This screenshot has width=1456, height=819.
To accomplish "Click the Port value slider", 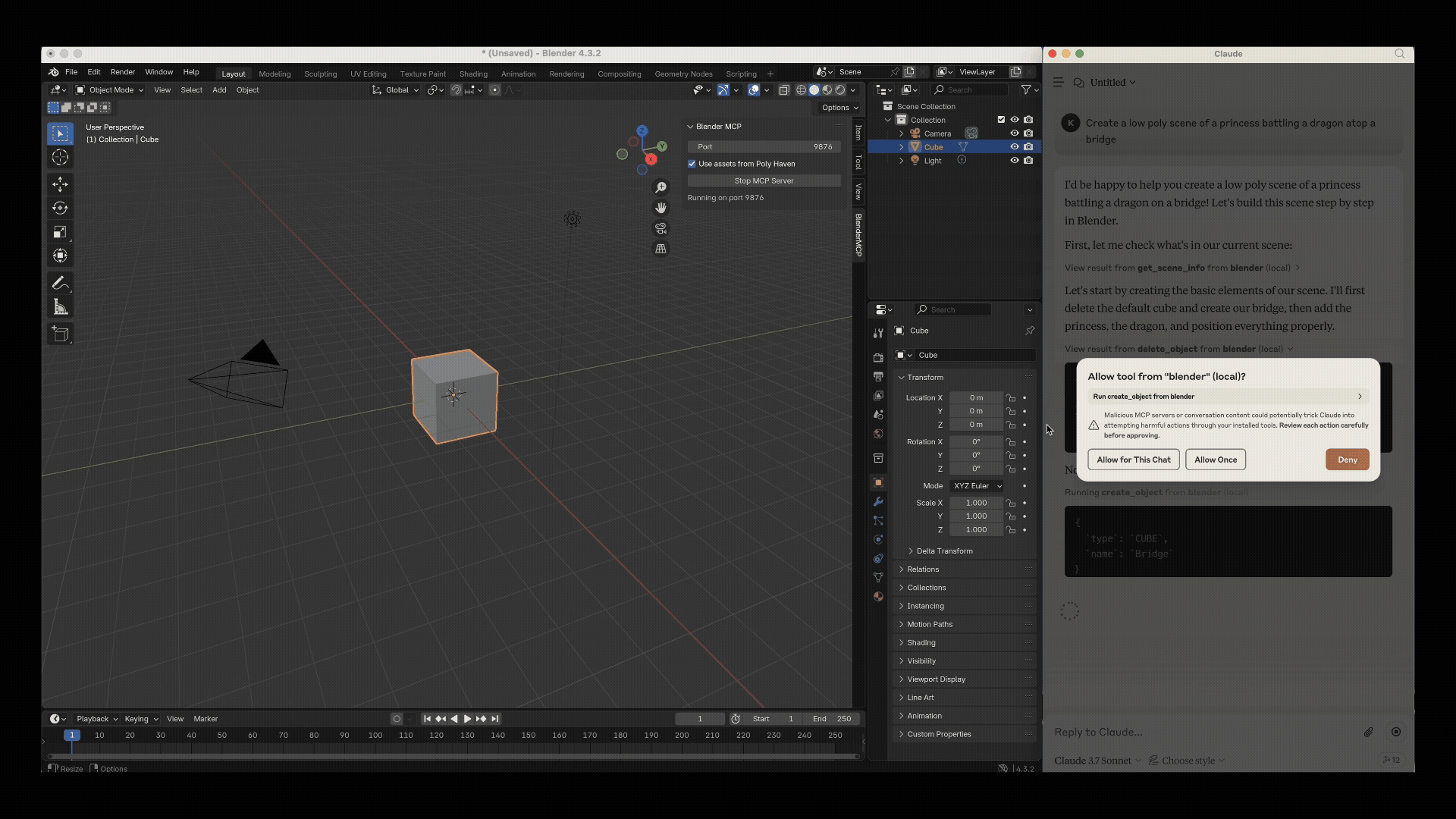I will point(764,146).
